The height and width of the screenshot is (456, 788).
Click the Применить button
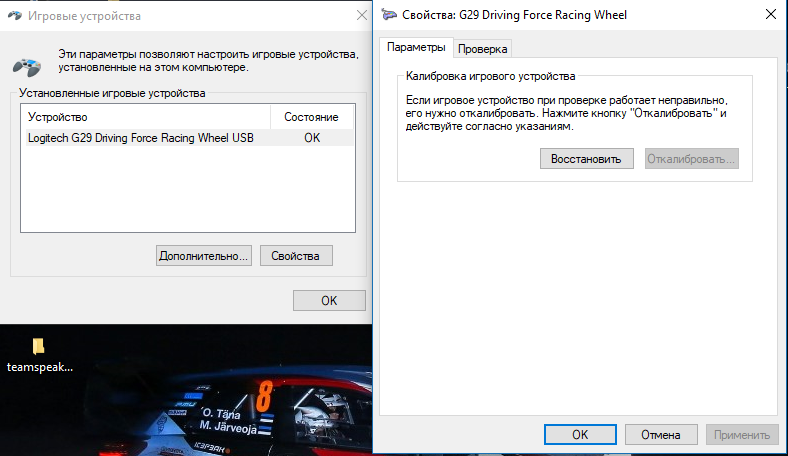pyautogui.click(x=741, y=435)
